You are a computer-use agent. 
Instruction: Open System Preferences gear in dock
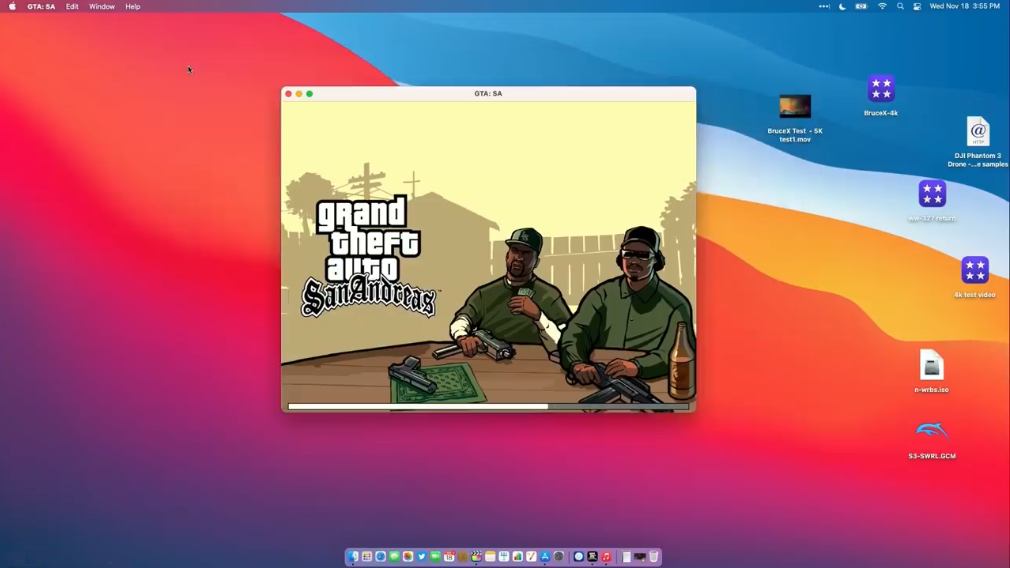pos(559,556)
